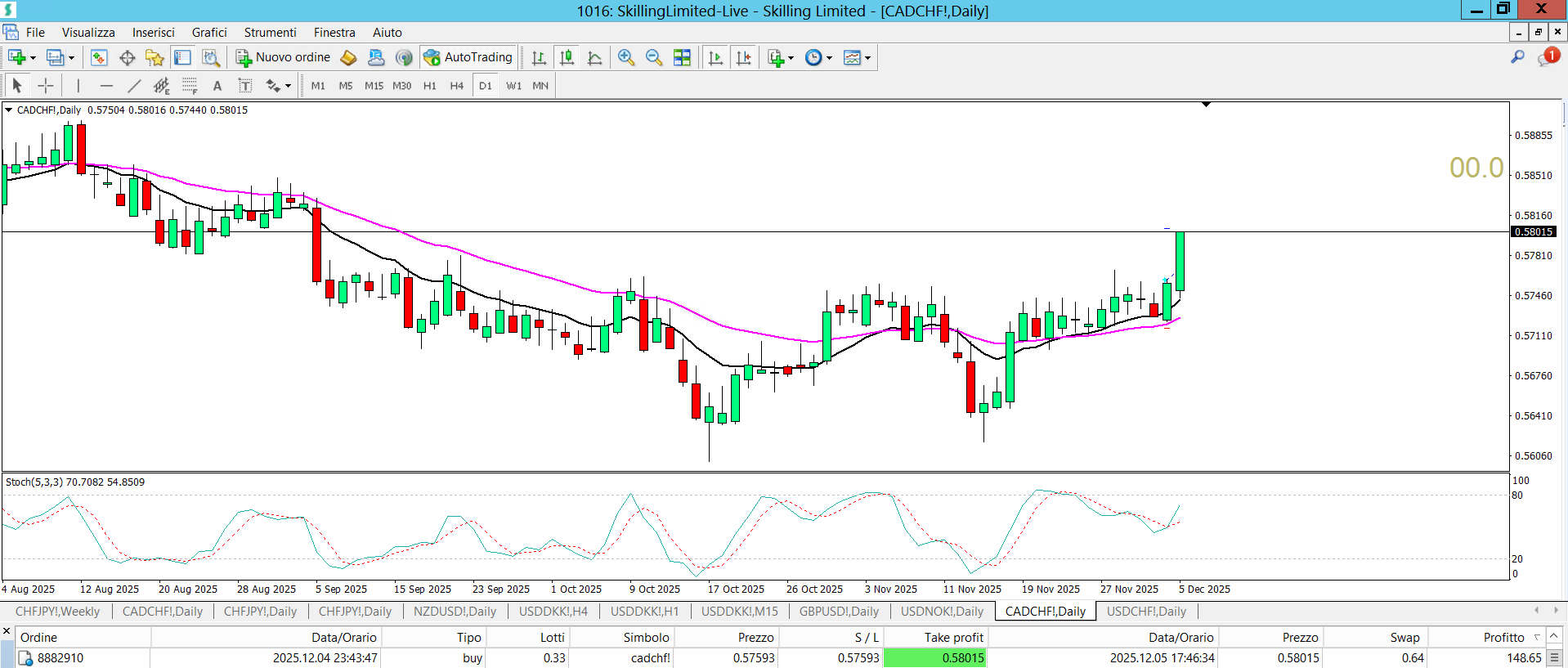
Task: Open the chart templates dropdown
Action: point(867,57)
